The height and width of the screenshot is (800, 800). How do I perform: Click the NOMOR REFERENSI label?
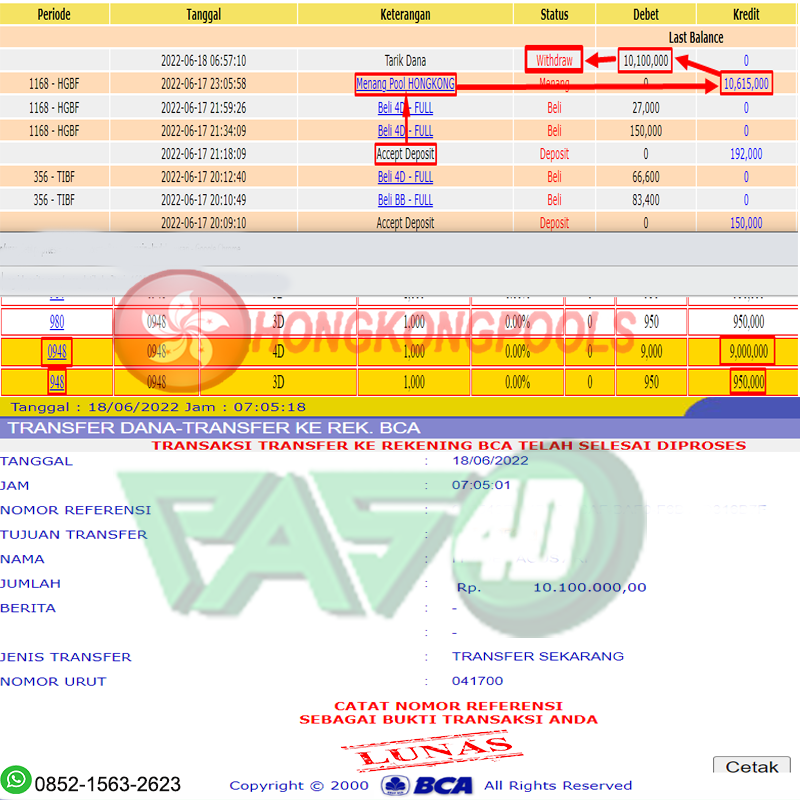(76, 510)
